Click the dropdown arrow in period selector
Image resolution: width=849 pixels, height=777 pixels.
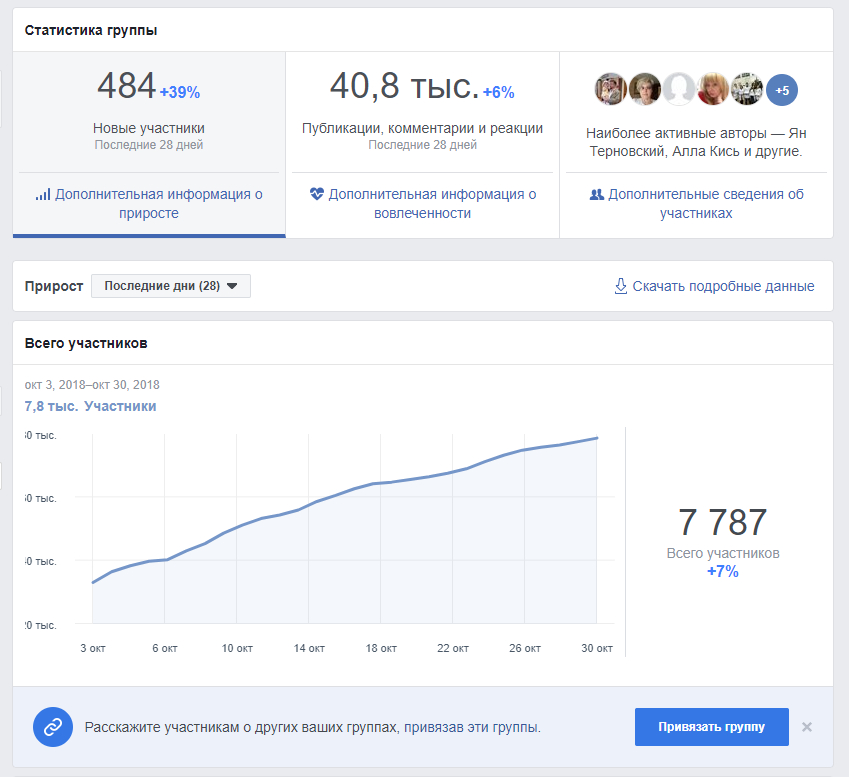(x=232, y=286)
